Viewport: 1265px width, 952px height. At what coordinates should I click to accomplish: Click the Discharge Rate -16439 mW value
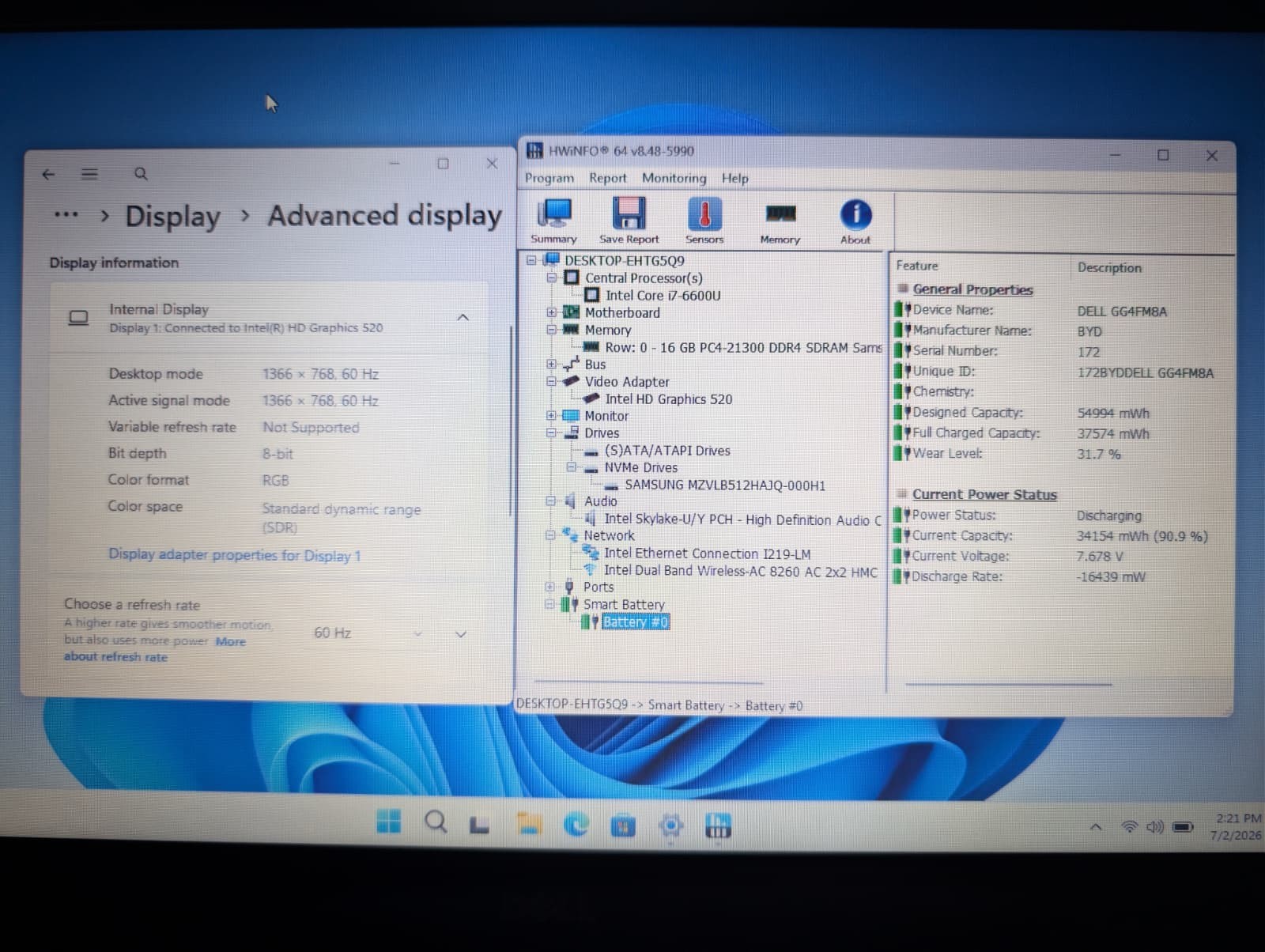tap(1111, 577)
